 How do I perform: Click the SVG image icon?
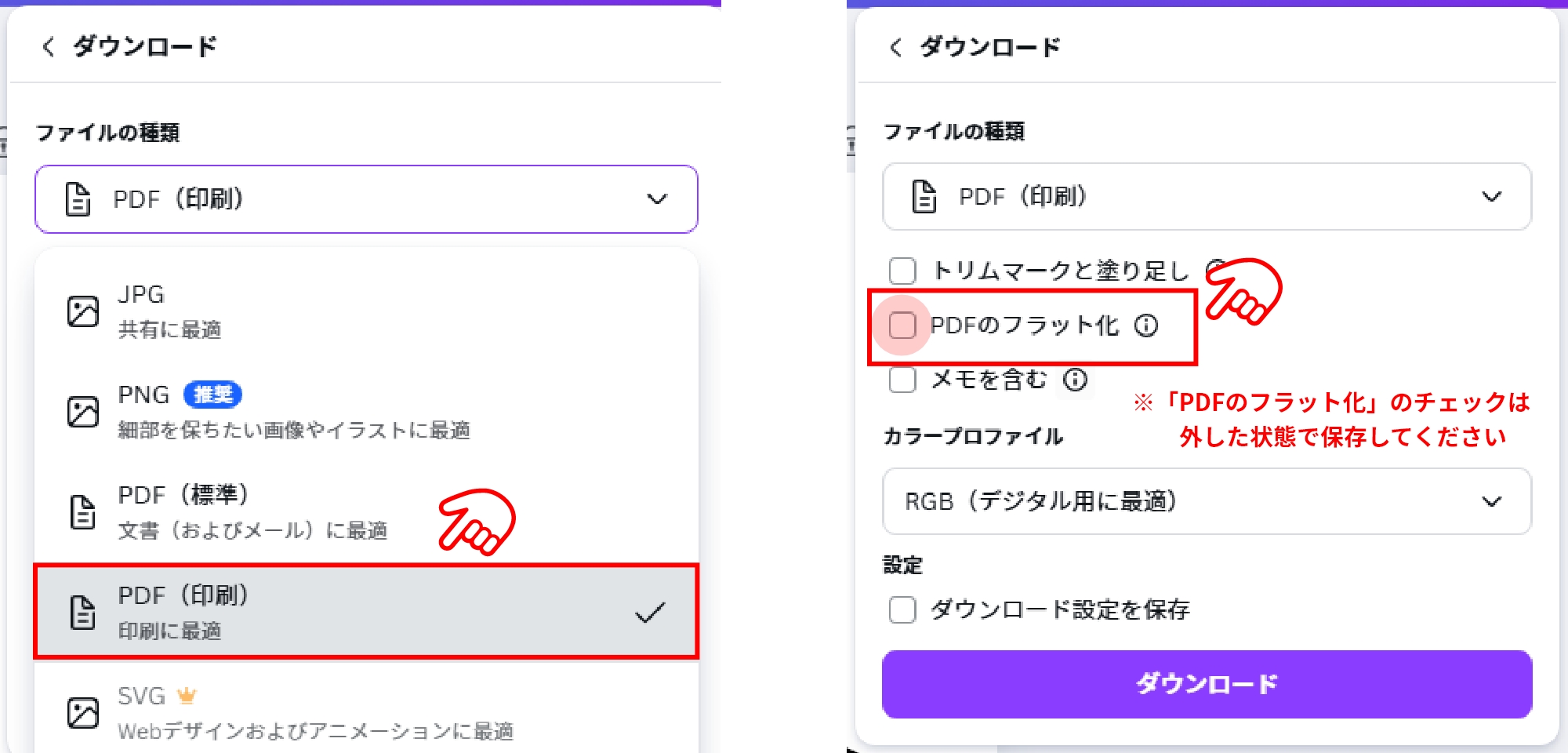coord(82,712)
